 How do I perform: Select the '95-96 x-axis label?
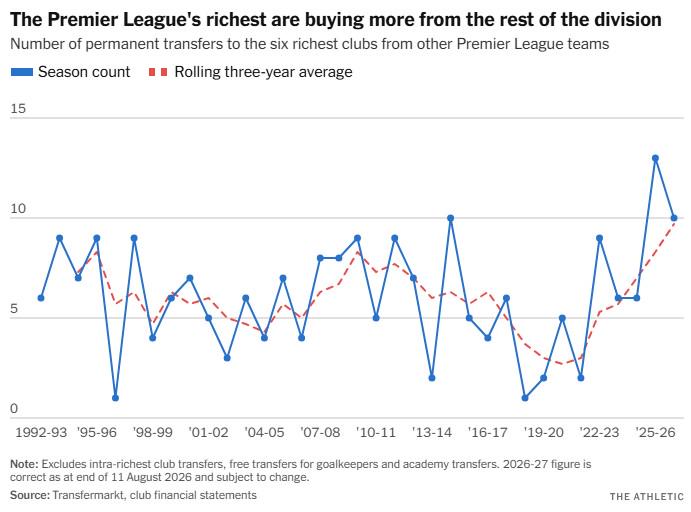97,432
